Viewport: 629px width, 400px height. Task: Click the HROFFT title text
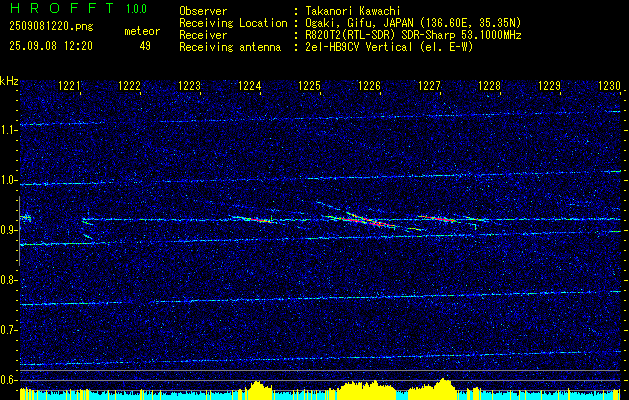62,8
